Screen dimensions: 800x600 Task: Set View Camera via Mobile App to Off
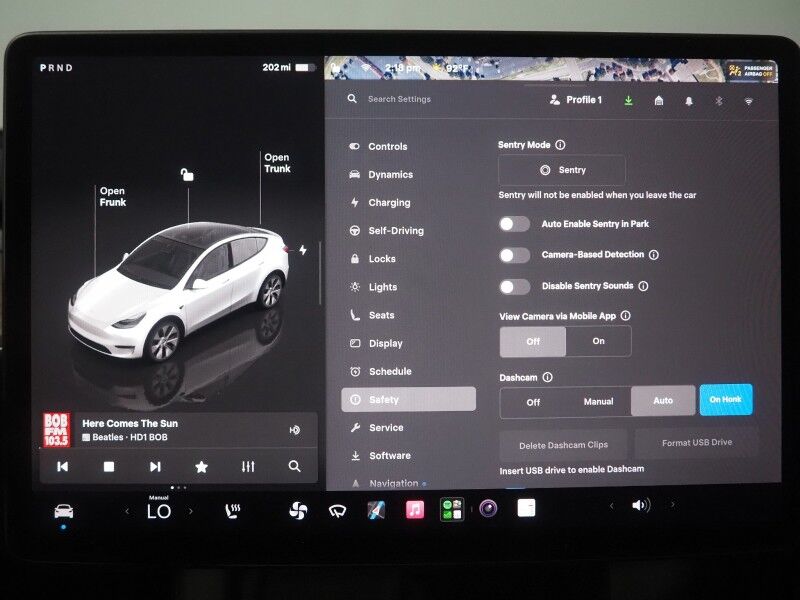[533, 341]
